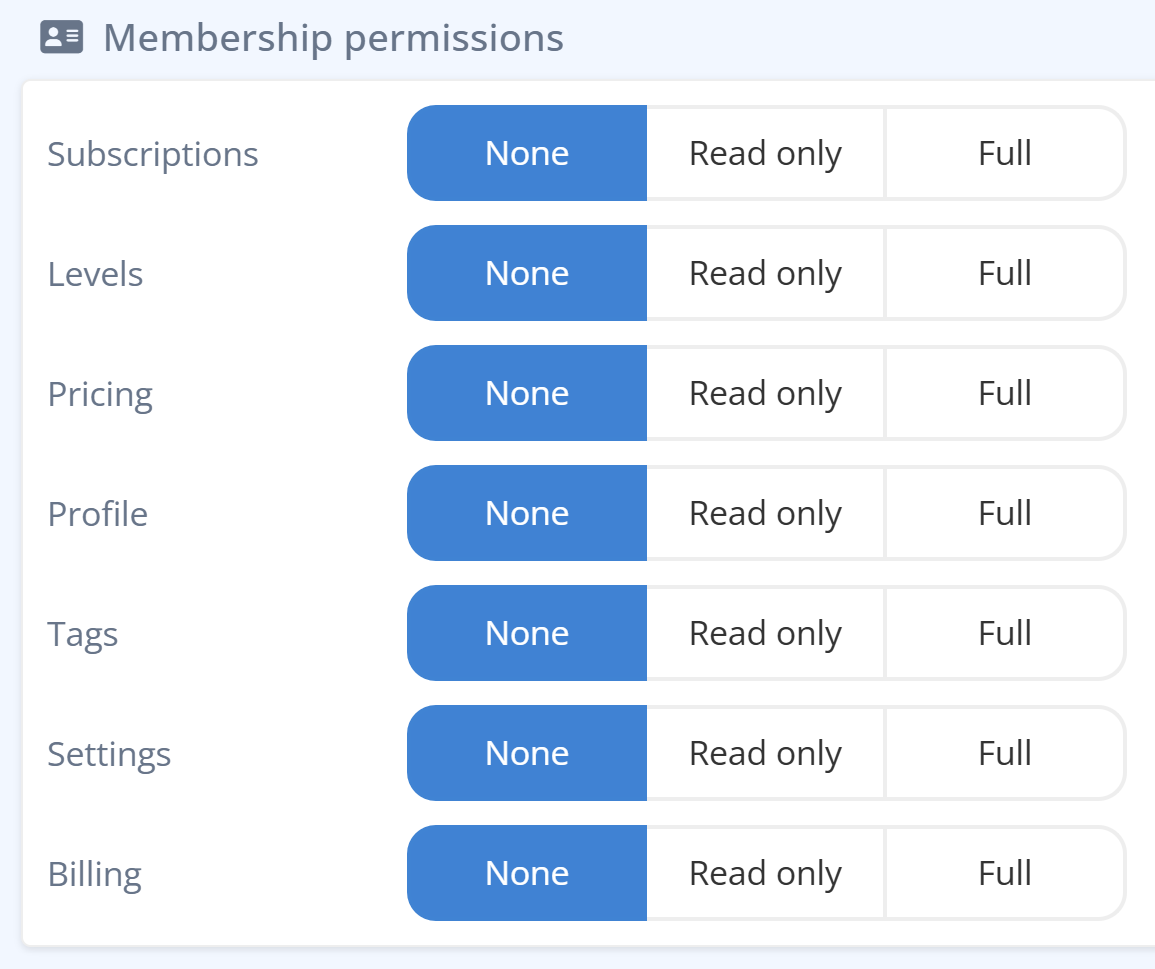Click the None option for Tags
This screenshot has width=1155, height=969.
[527, 633]
